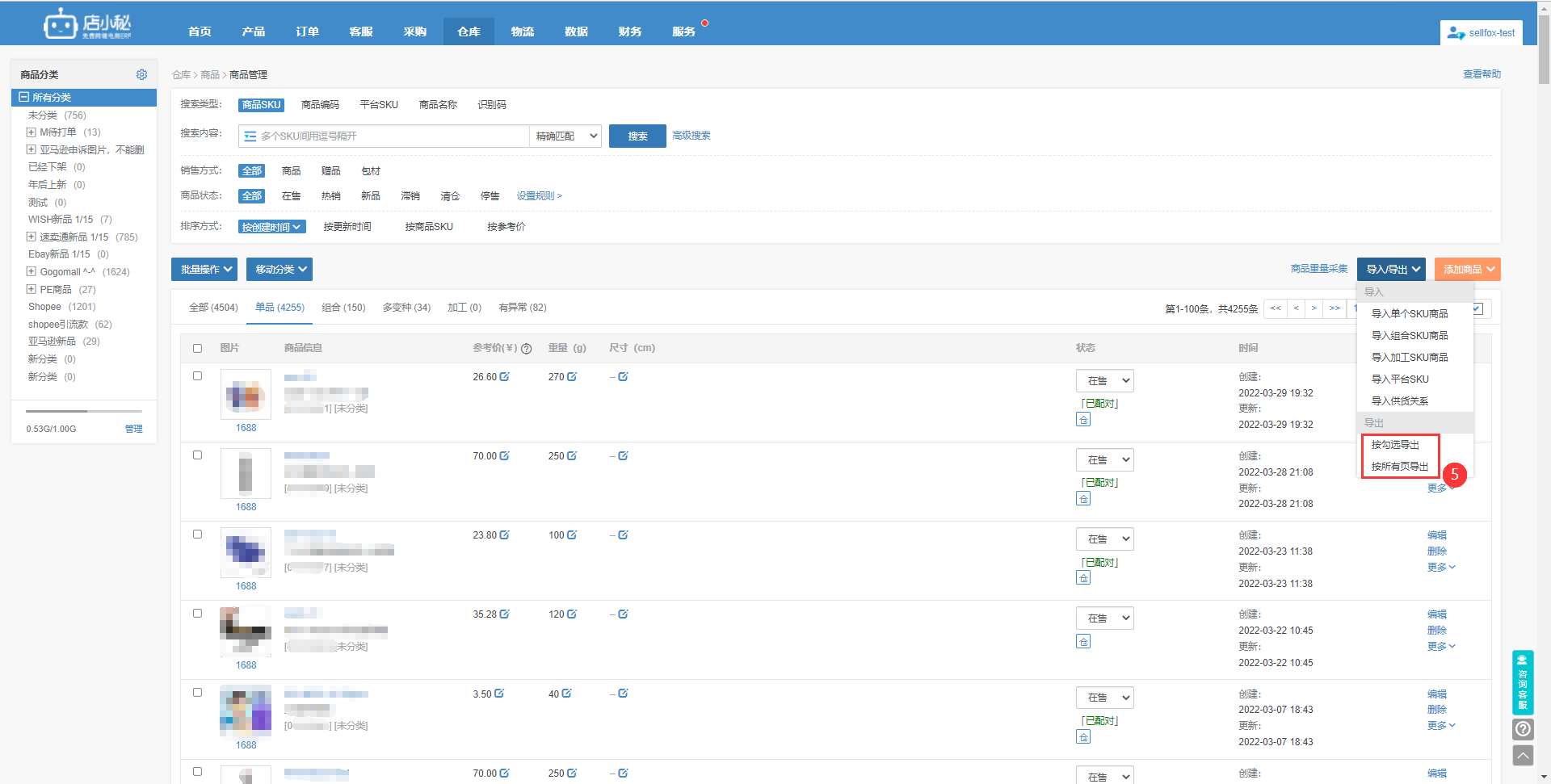
Task: Tick the first product row checkbox
Action: pyautogui.click(x=197, y=376)
